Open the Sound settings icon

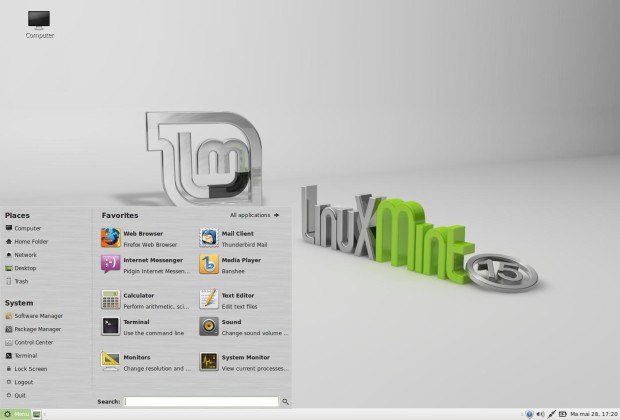[x=209, y=326]
